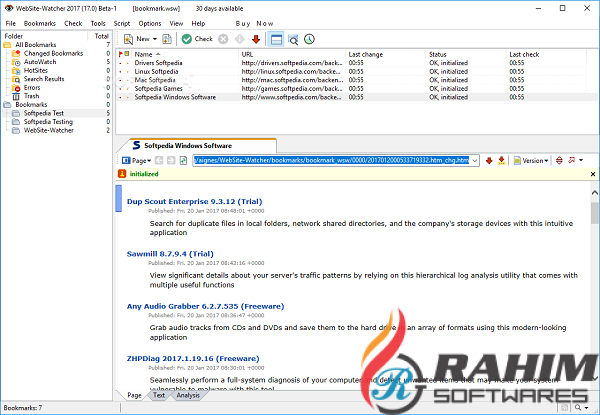Image resolution: width=600 pixels, height=415 pixels.
Task: Switch to the Text tab at the bottom
Action: coord(158,396)
